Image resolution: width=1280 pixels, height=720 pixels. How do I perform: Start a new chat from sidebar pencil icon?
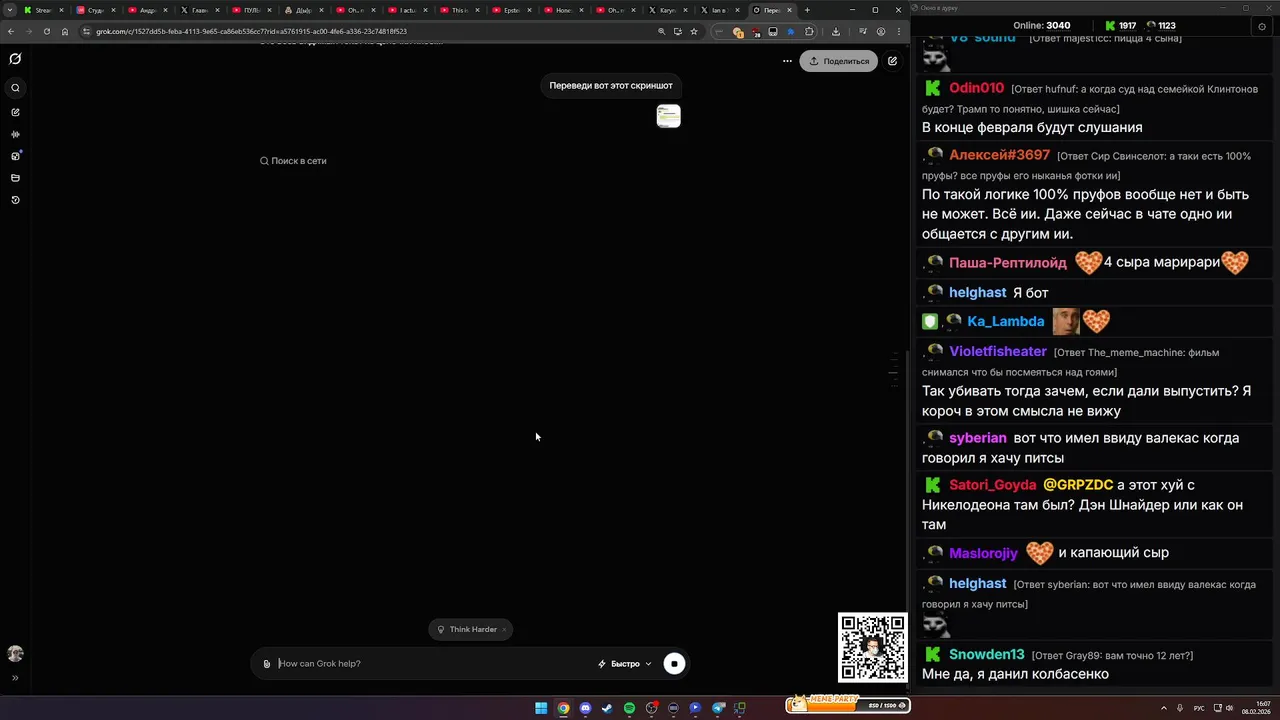click(15, 112)
